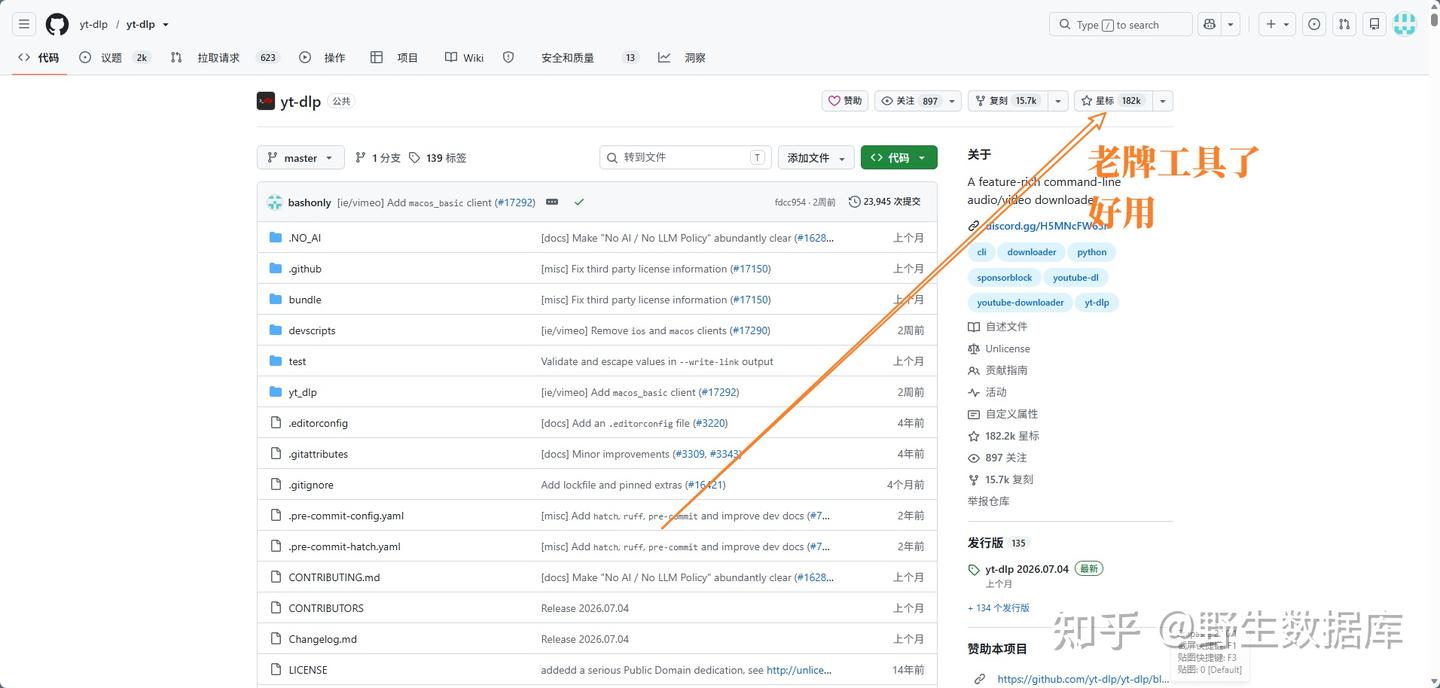Select the cli topic tag
Image resolution: width=1440 pixels, height=688 pixels.
coord(981,253)
